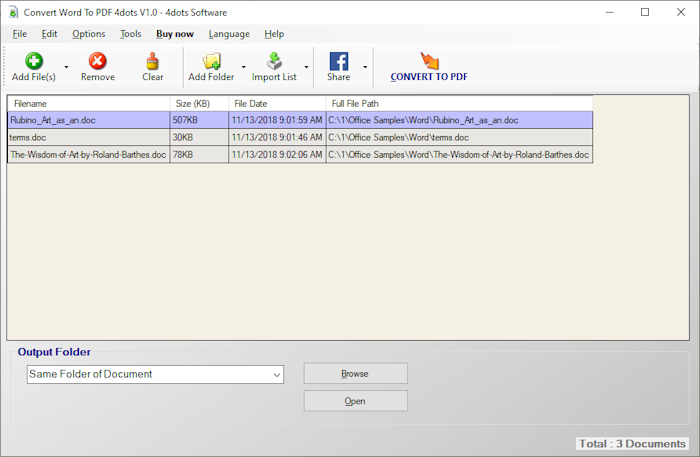The image size is (700, 457).
Task: Open the Help menu
Action: [x=274, y=34]
